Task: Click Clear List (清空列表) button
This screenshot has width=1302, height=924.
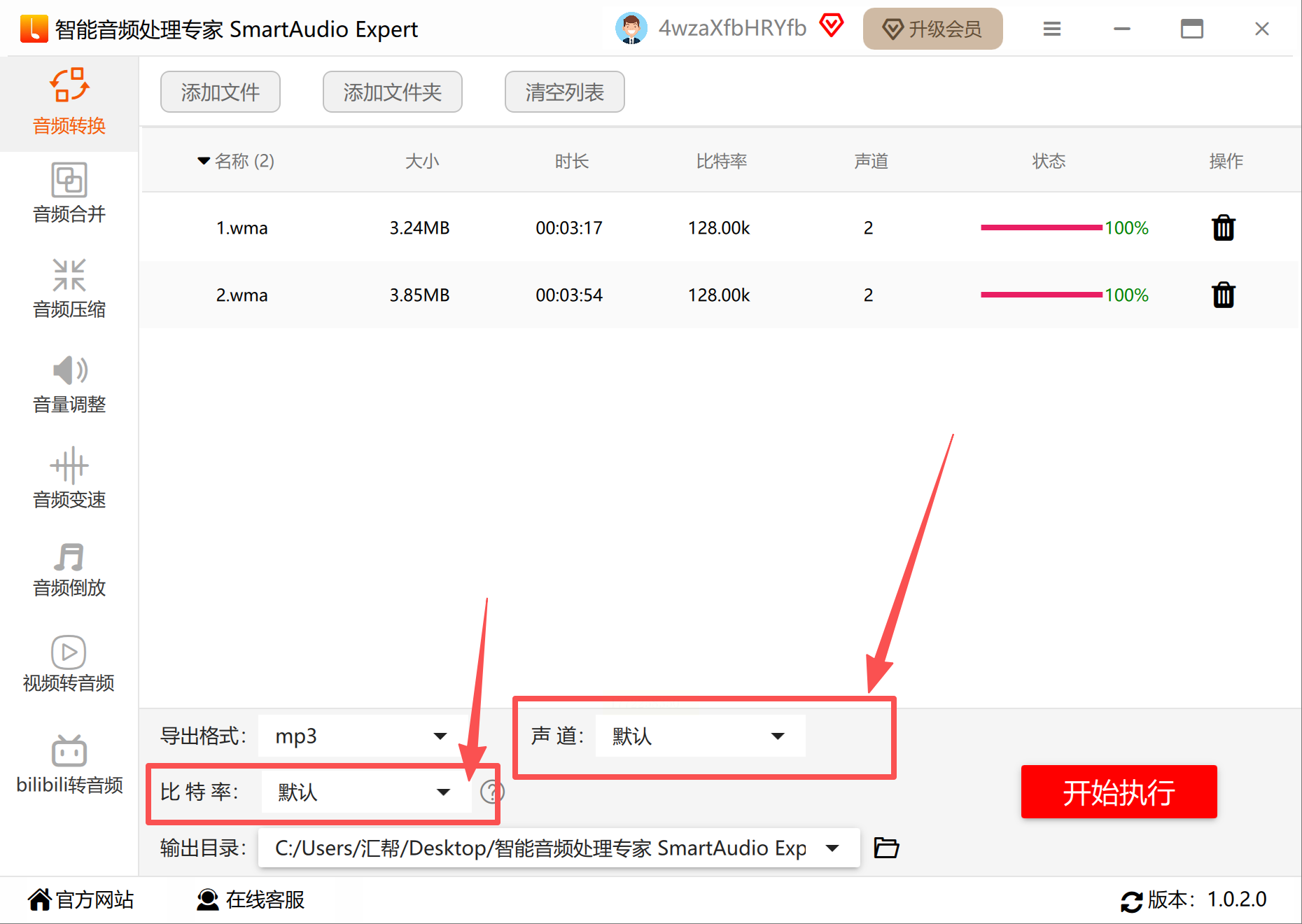Action: (565, 92)
